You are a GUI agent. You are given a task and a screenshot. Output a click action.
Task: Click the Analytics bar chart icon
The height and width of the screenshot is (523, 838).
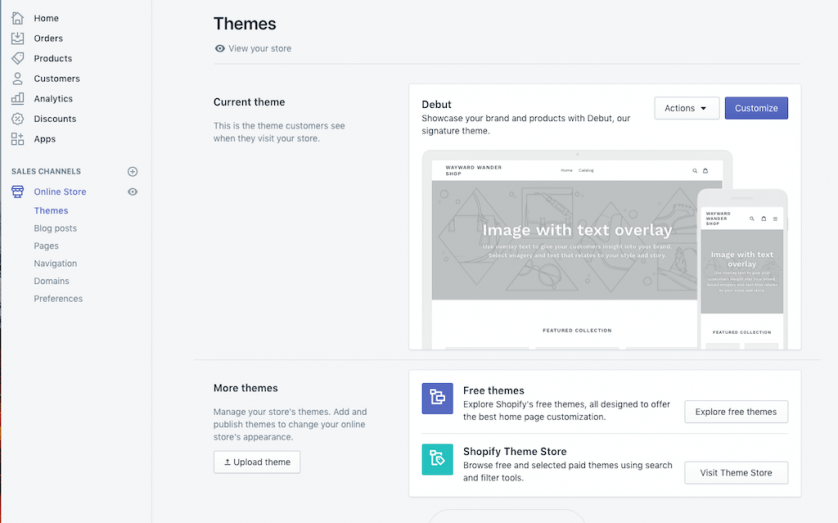click(17, 98)
